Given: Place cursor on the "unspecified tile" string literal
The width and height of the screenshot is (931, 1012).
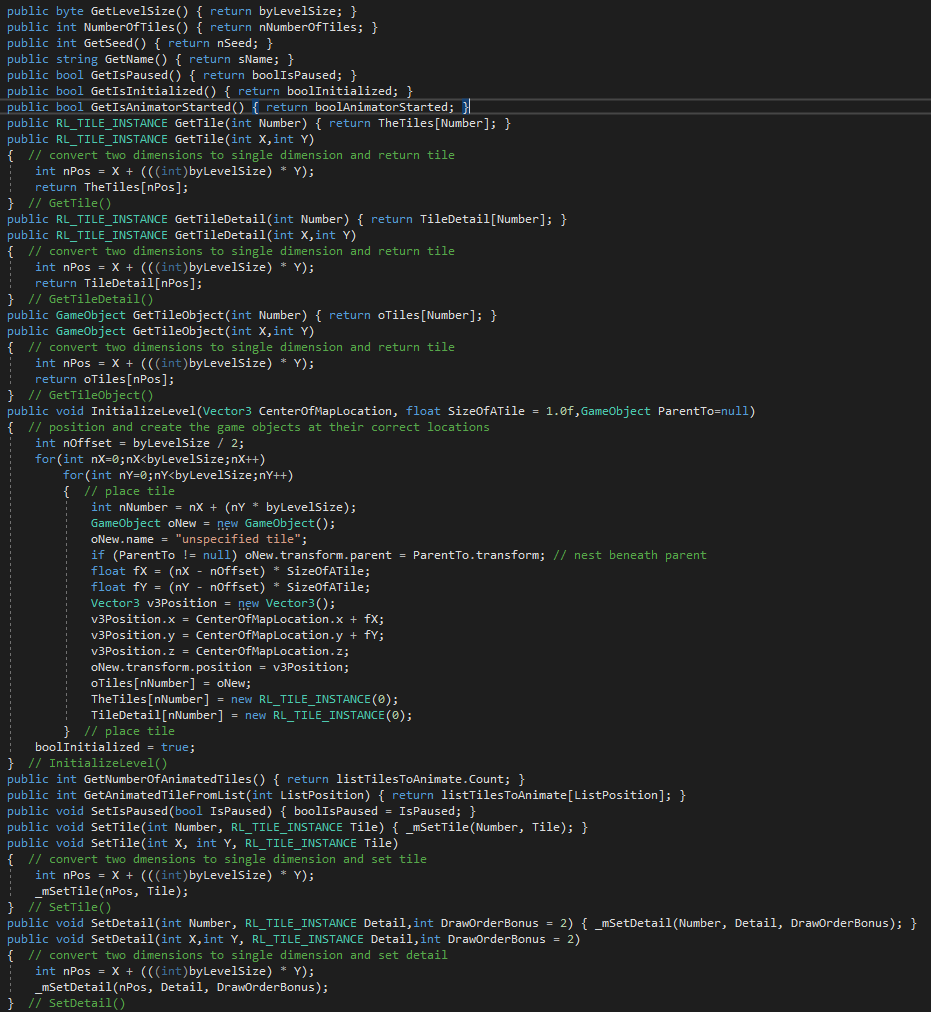Looking at the screenshot, I should pyautogui.click(x=238, y=539).
